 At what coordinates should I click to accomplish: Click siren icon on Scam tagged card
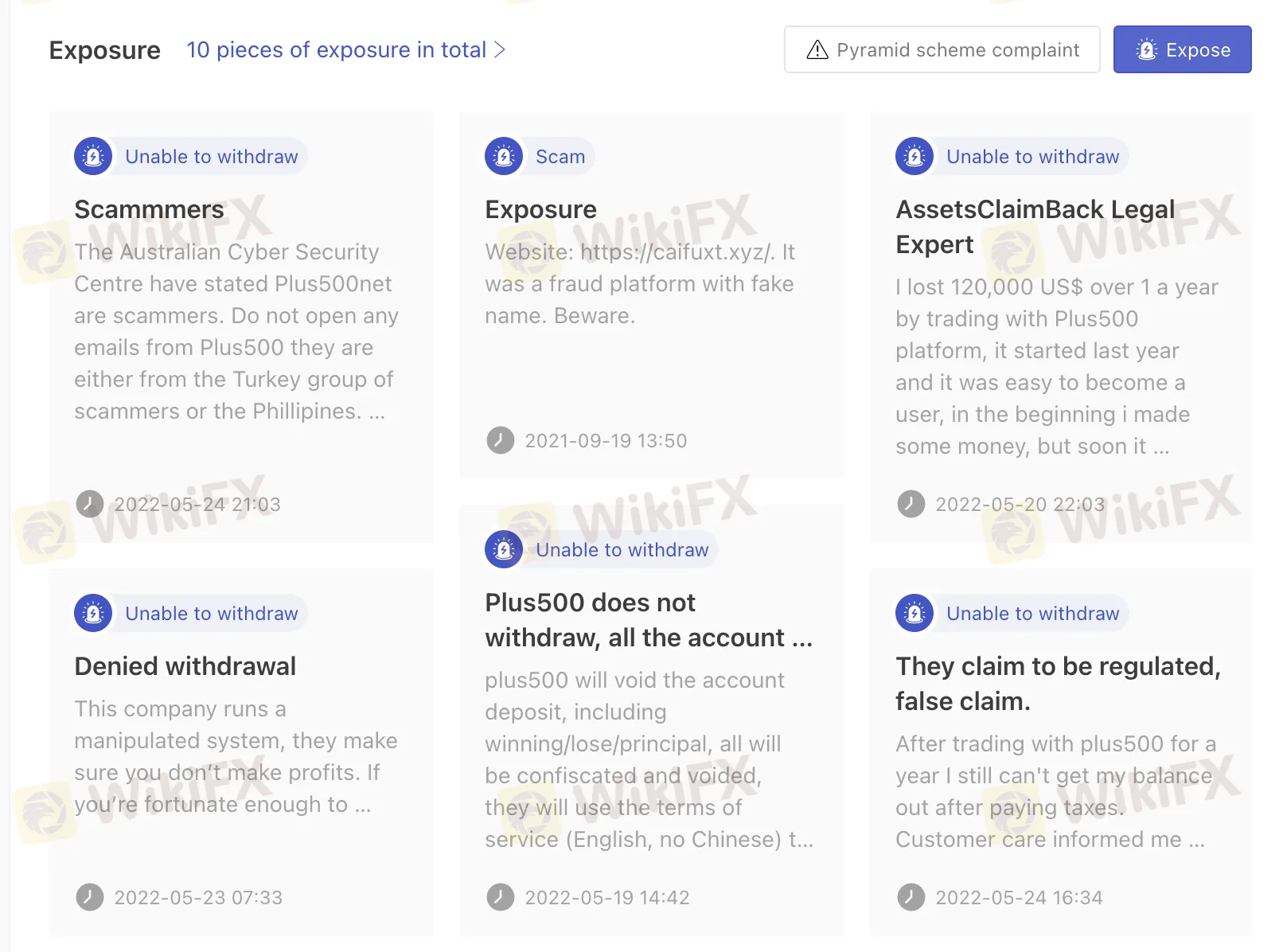coord(504,156)
